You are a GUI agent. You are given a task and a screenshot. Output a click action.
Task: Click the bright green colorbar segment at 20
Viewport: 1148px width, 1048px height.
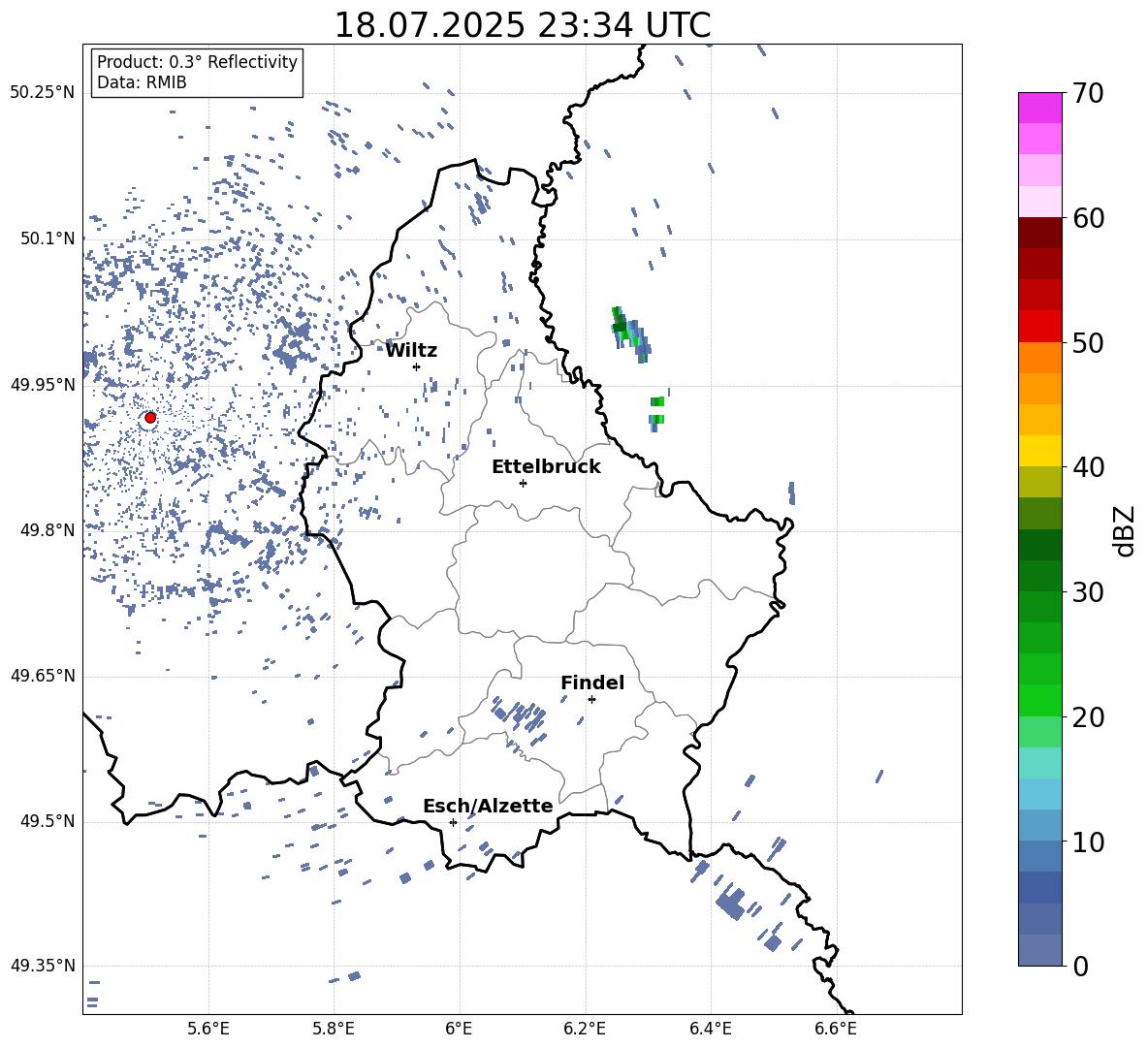point(1039,700)
